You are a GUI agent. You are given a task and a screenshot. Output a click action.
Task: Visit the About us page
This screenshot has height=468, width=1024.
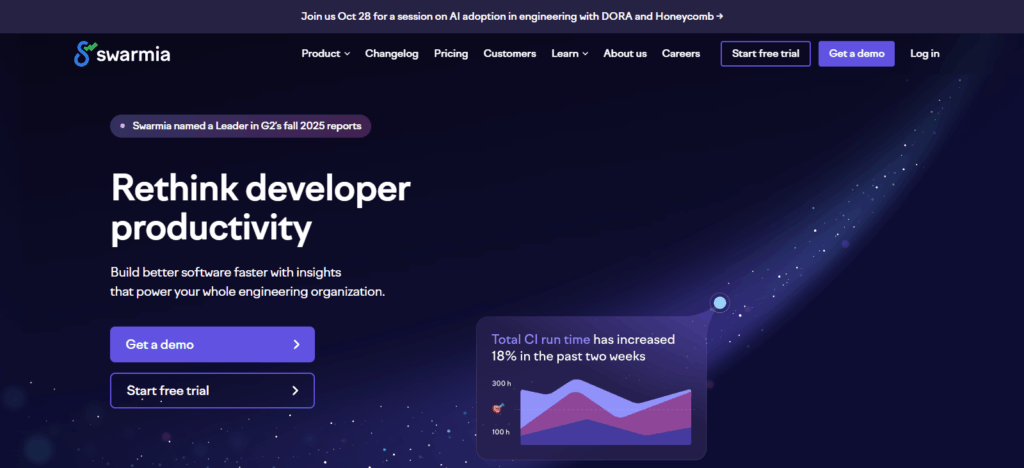click(625, 54)
